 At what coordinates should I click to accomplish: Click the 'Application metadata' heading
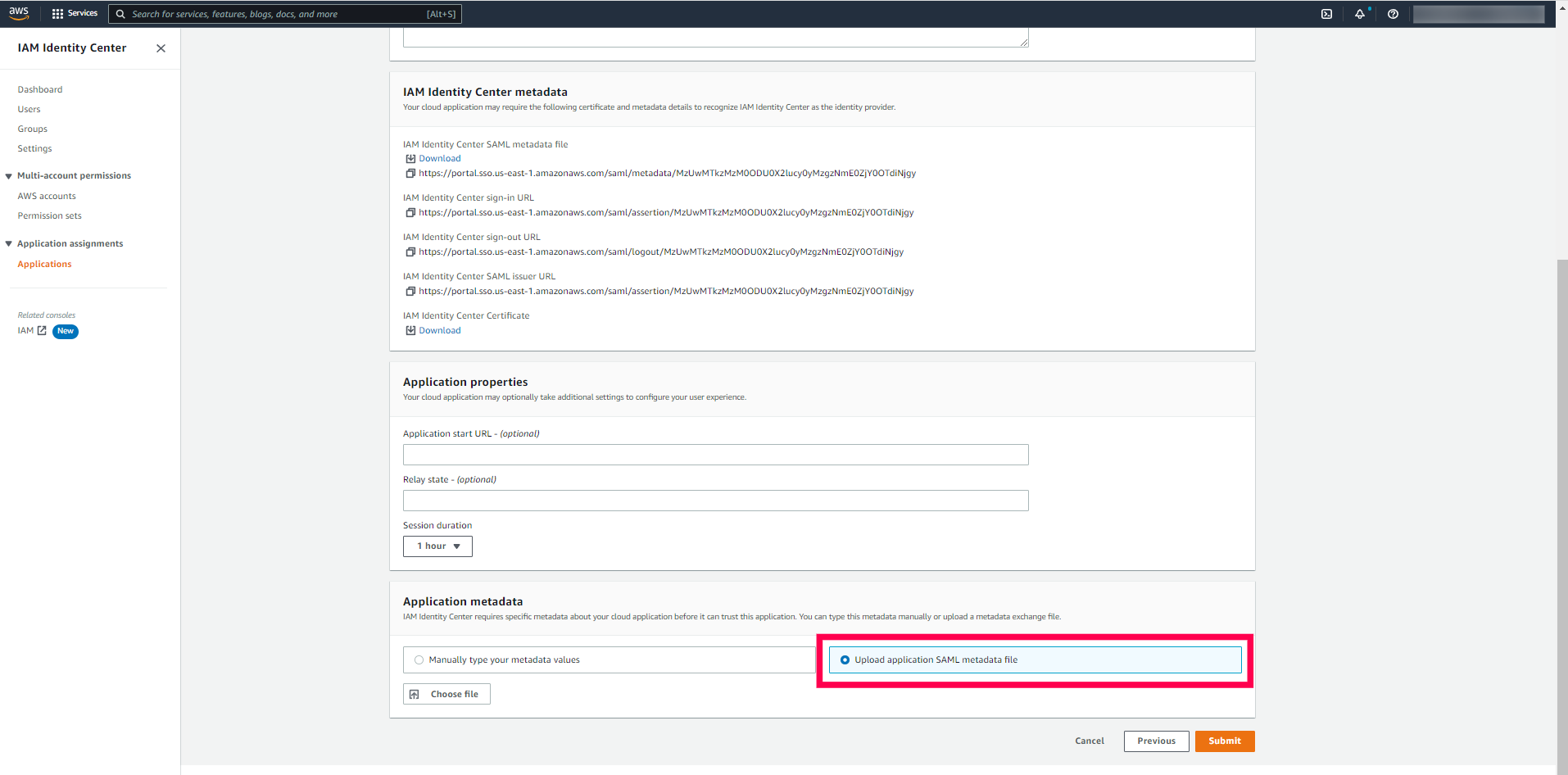pos(463,602)
